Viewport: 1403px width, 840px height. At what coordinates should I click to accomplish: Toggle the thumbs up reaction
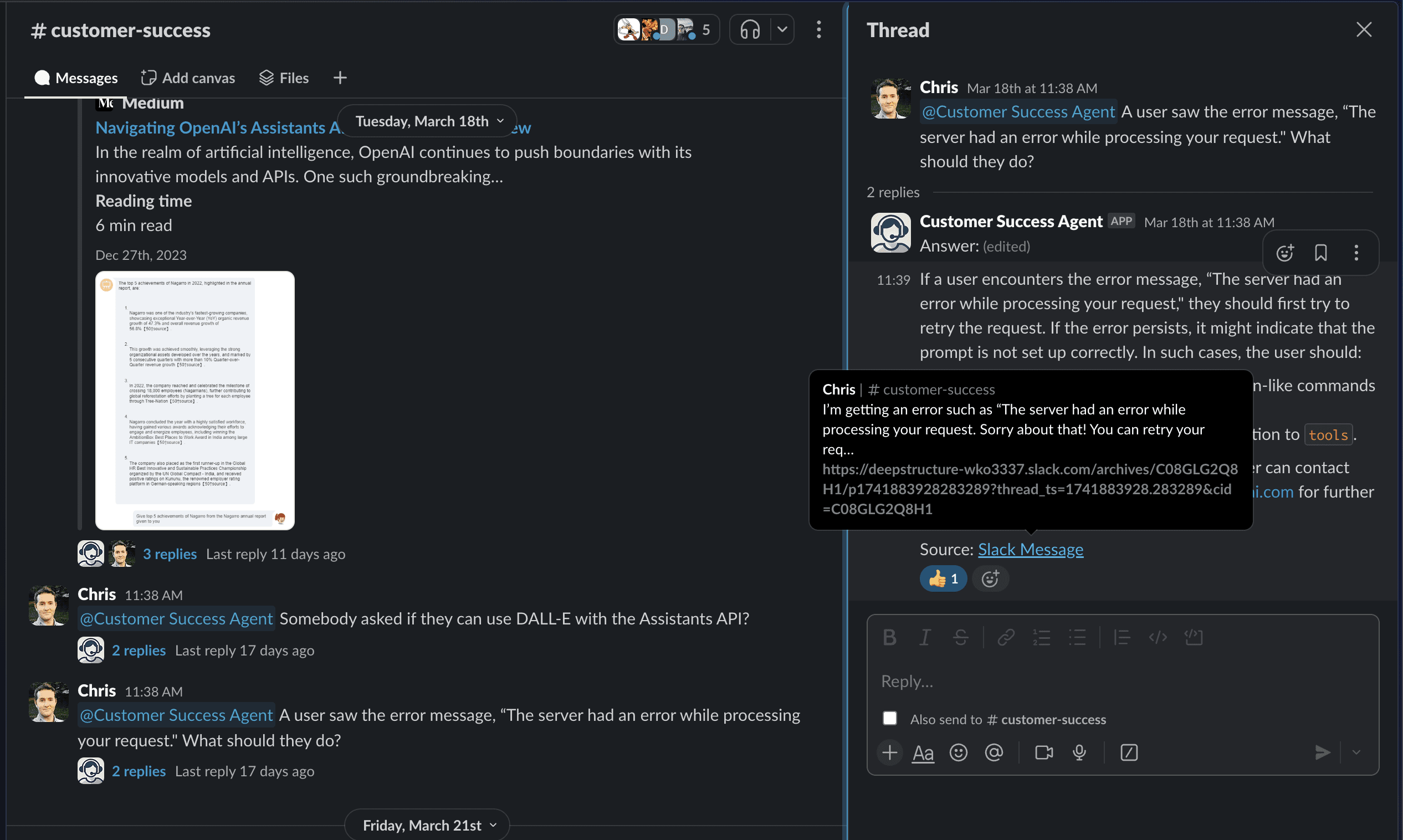click(944, 579)
